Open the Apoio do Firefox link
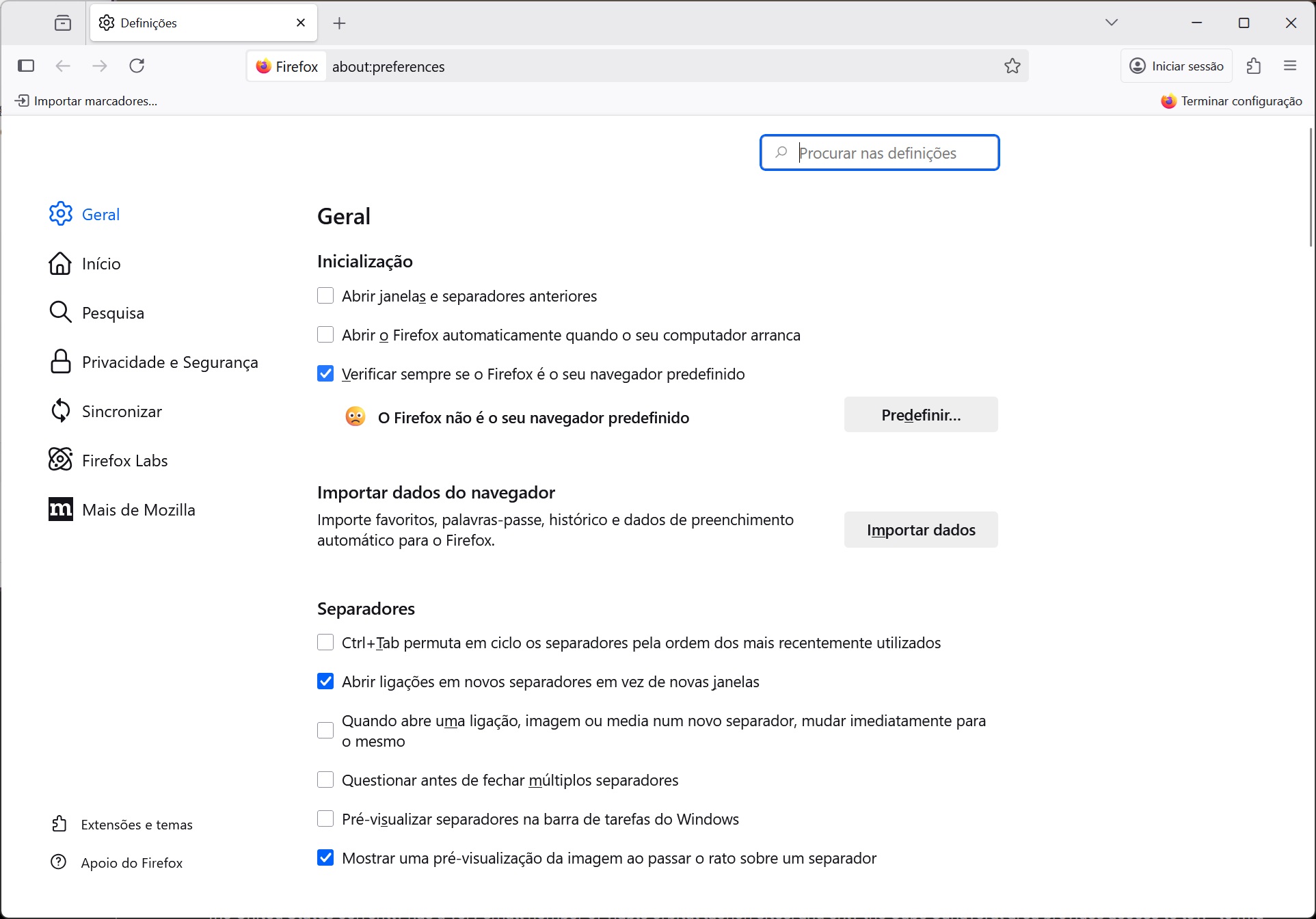Screen dimensions: 1316x919 tap(131, 862)
